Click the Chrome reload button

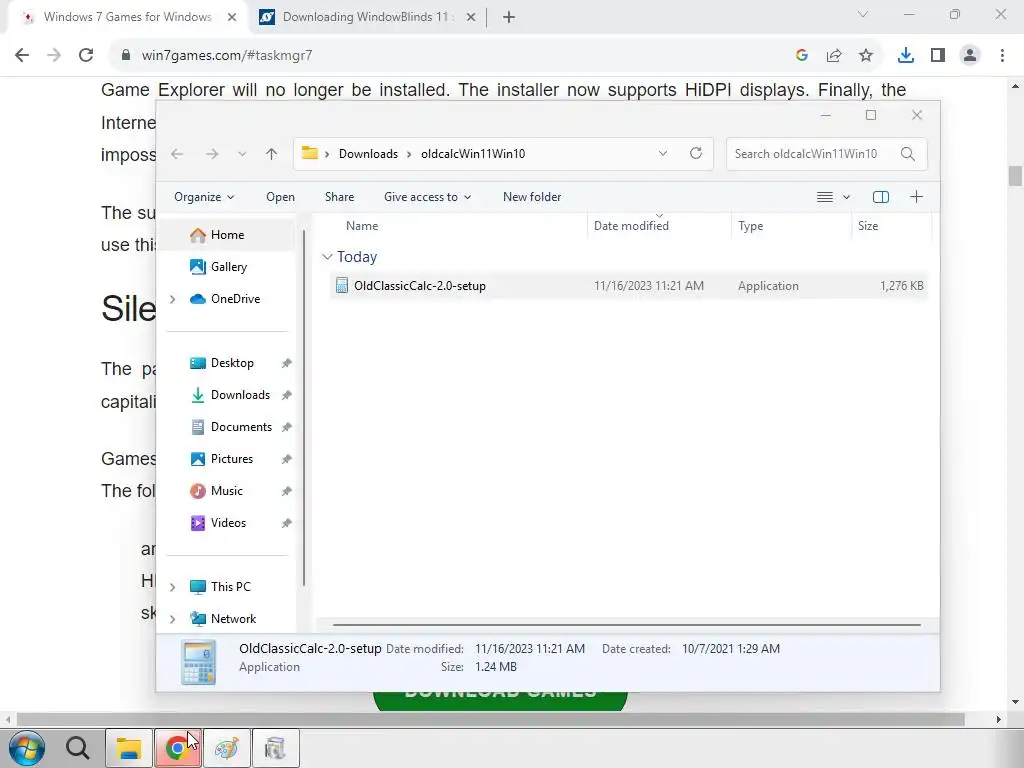(86, 56)
